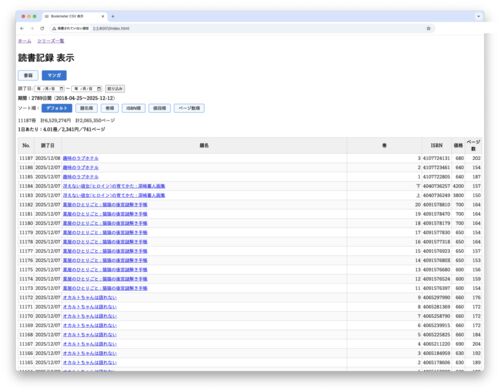Switch to the category button left of マンガ
This screenshot has height=392, width=500.
pyautogui.click(x=28, y=75)
